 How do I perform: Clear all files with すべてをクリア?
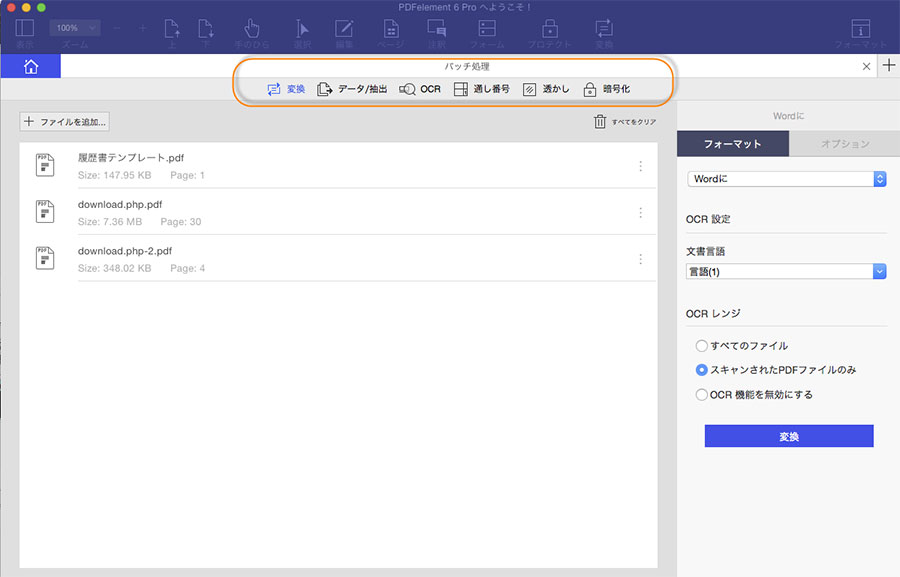click(625, 122)
